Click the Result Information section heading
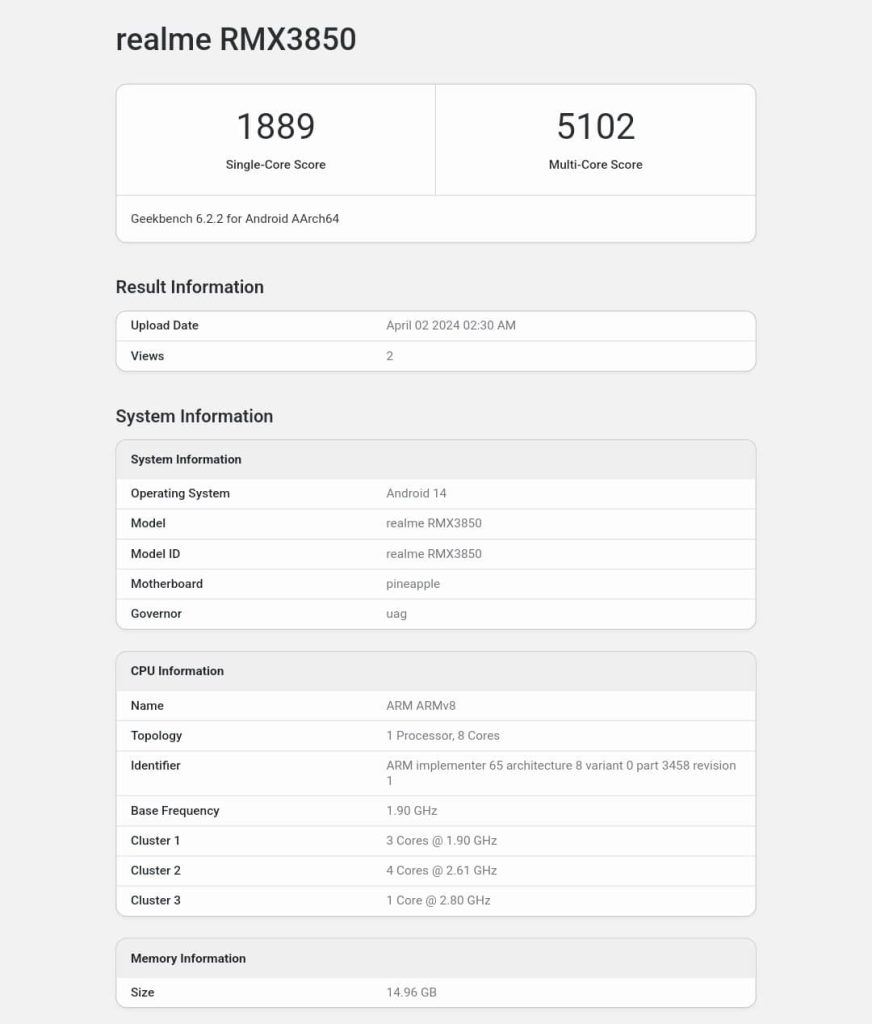Image resolution: width=872 pixels, height=1024 pixels. (190, 287)
